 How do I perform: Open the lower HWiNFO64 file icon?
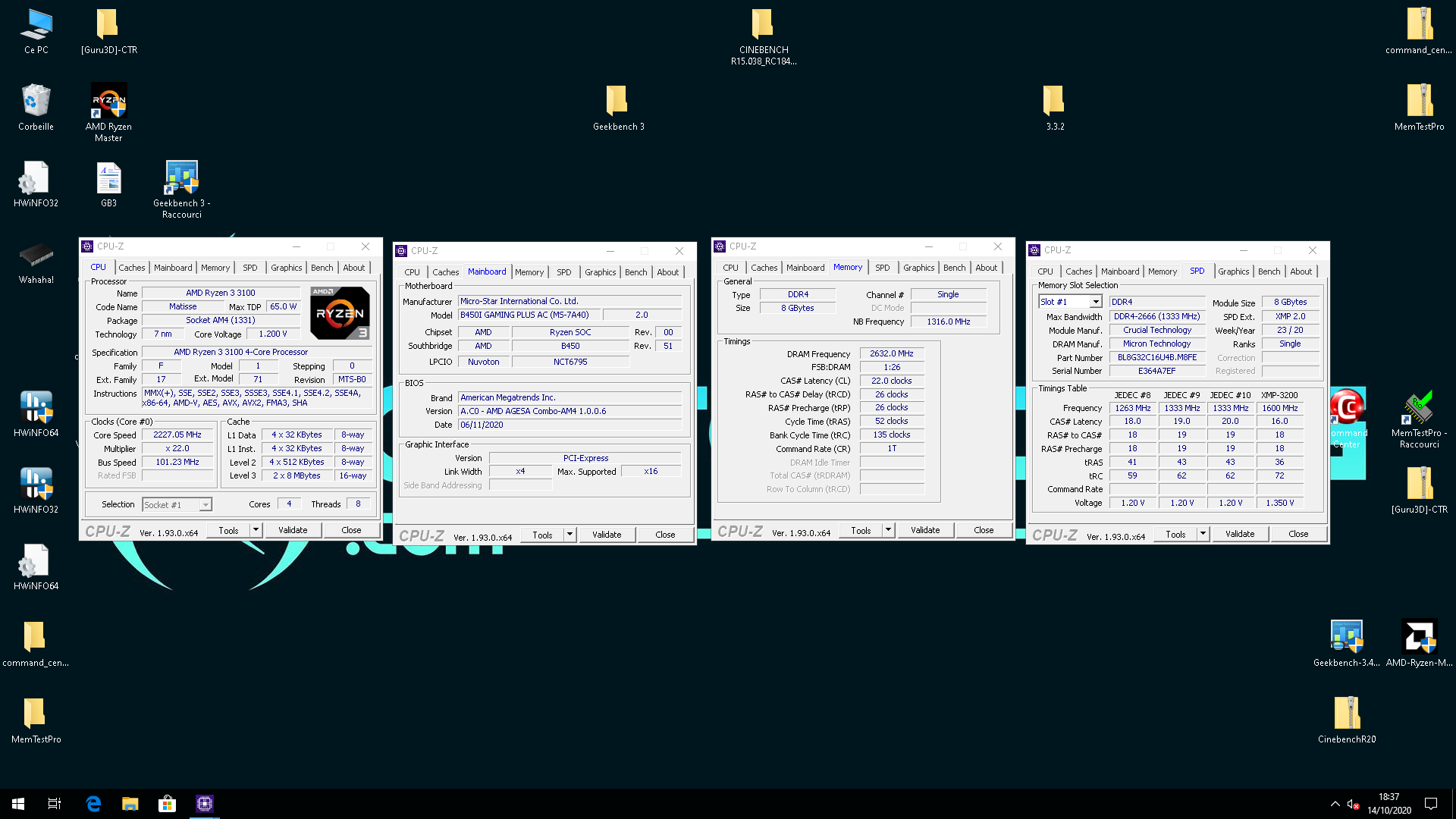36,567
